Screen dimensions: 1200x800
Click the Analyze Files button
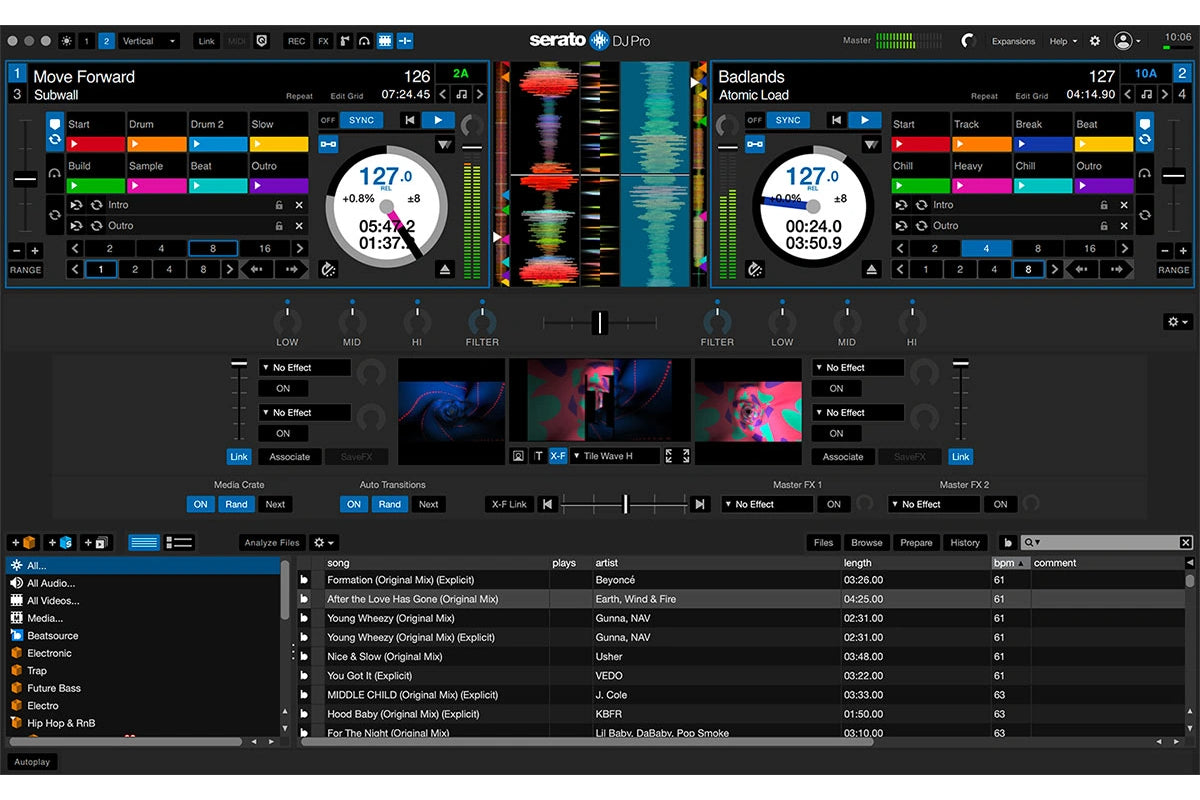point(270,542)
